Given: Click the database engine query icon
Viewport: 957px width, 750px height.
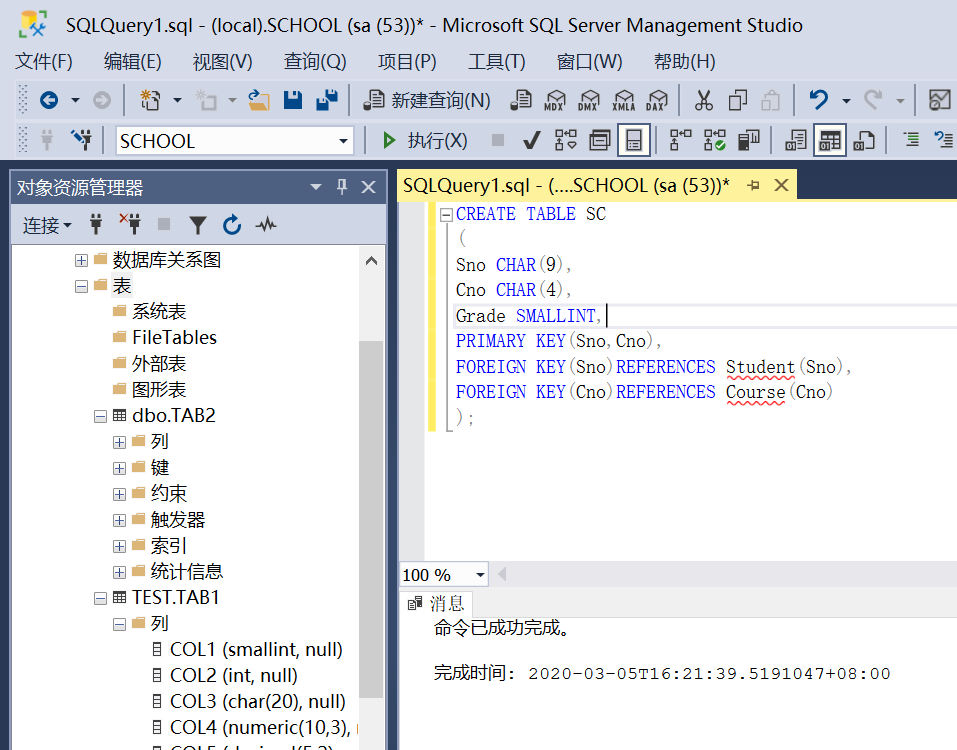Looking at the screenshot, I should click(521, 99).
